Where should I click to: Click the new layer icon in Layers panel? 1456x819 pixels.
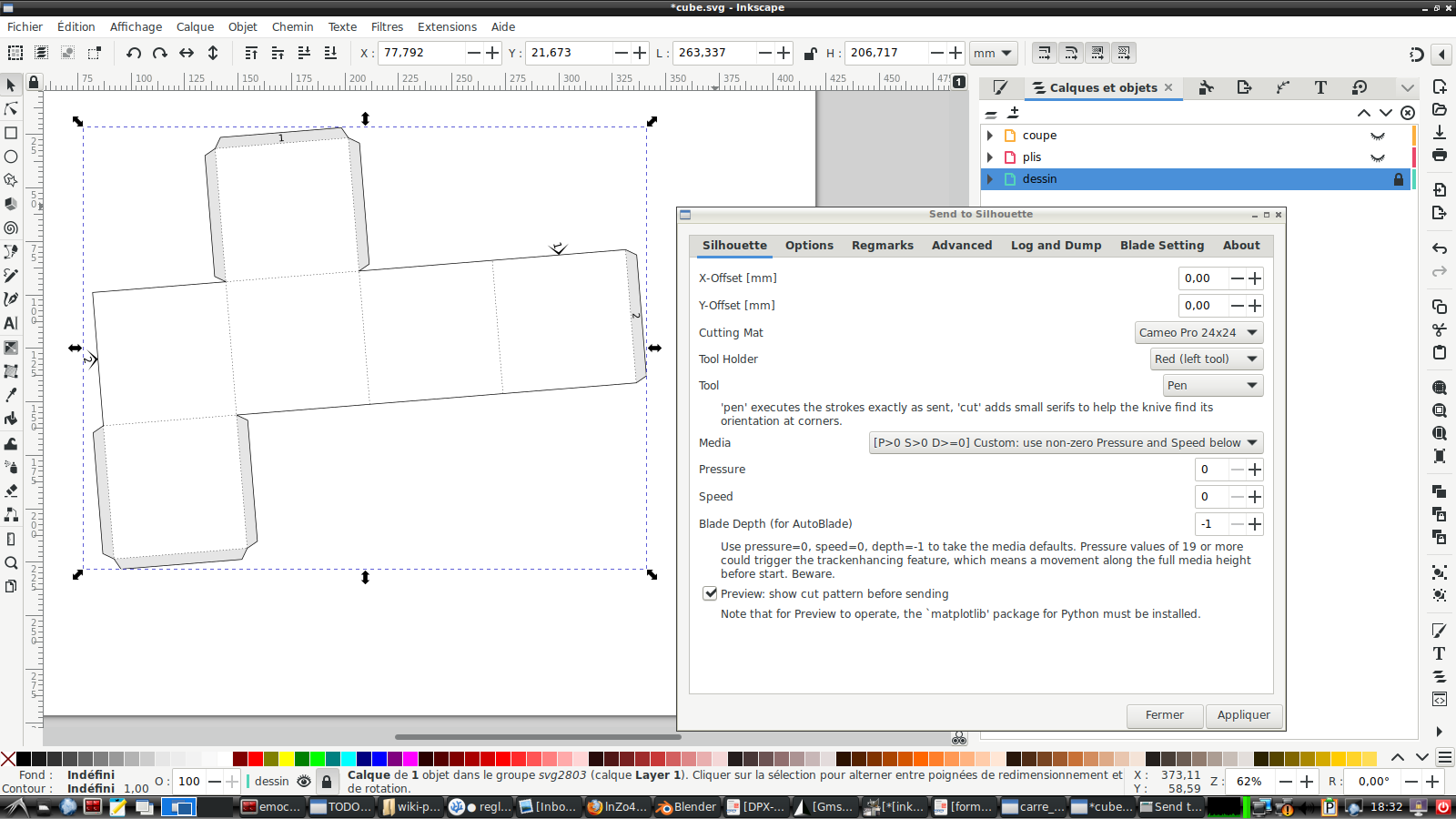pos(1014,112)
